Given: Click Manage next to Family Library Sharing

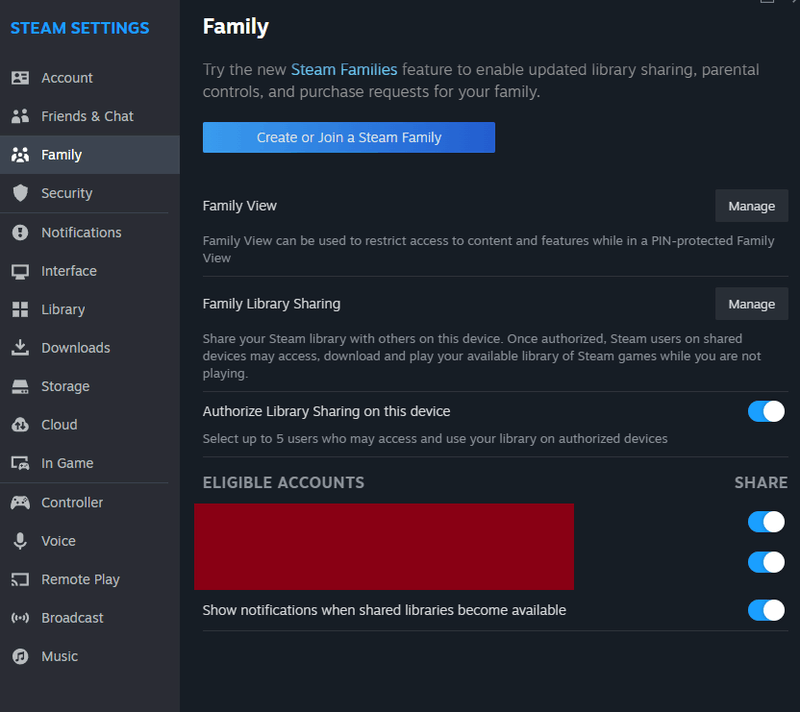Looking at the screenshot, I should [752, 304].
